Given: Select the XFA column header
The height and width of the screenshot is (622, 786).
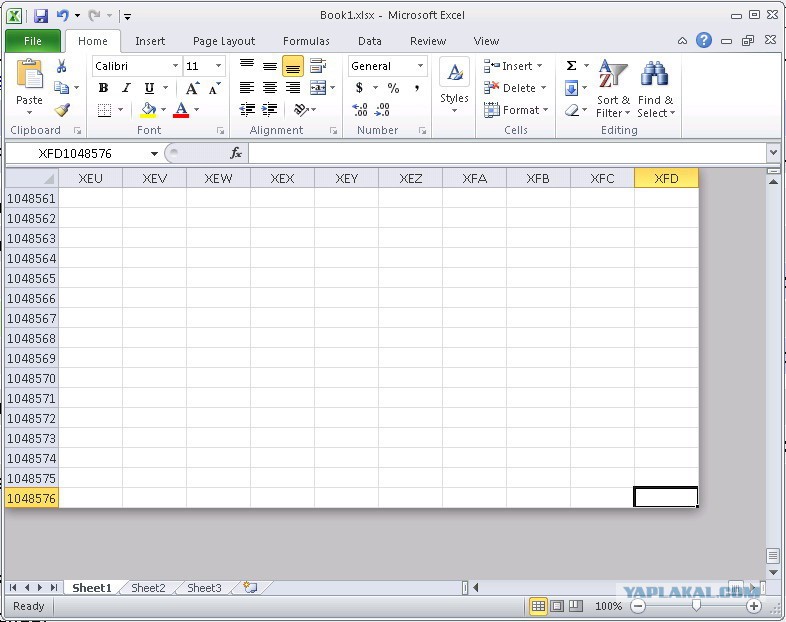Looking at the screenshot, I should (474, 178).
